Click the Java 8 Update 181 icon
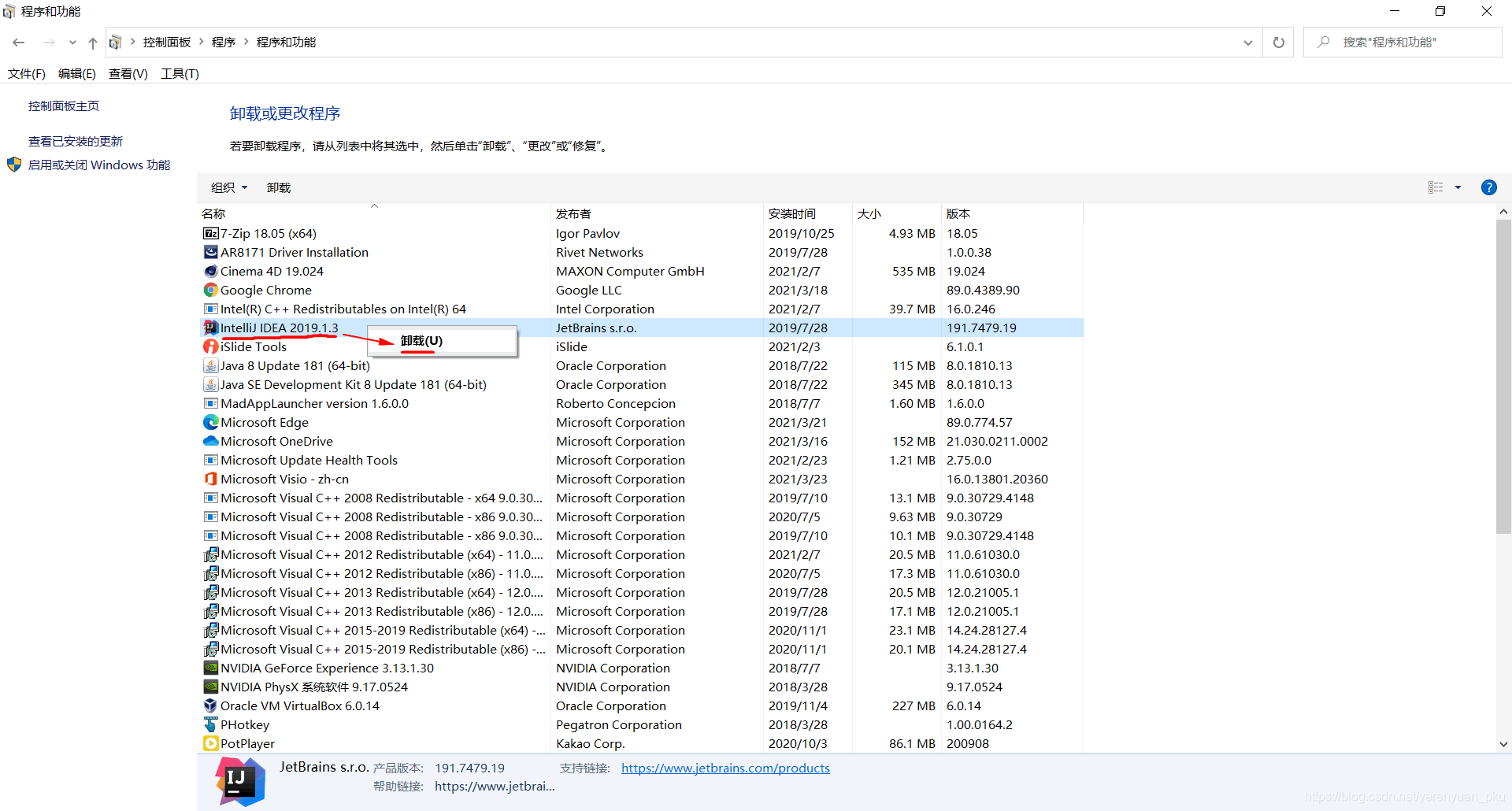Screen dimensions: 1512x811 coord(210,365)
